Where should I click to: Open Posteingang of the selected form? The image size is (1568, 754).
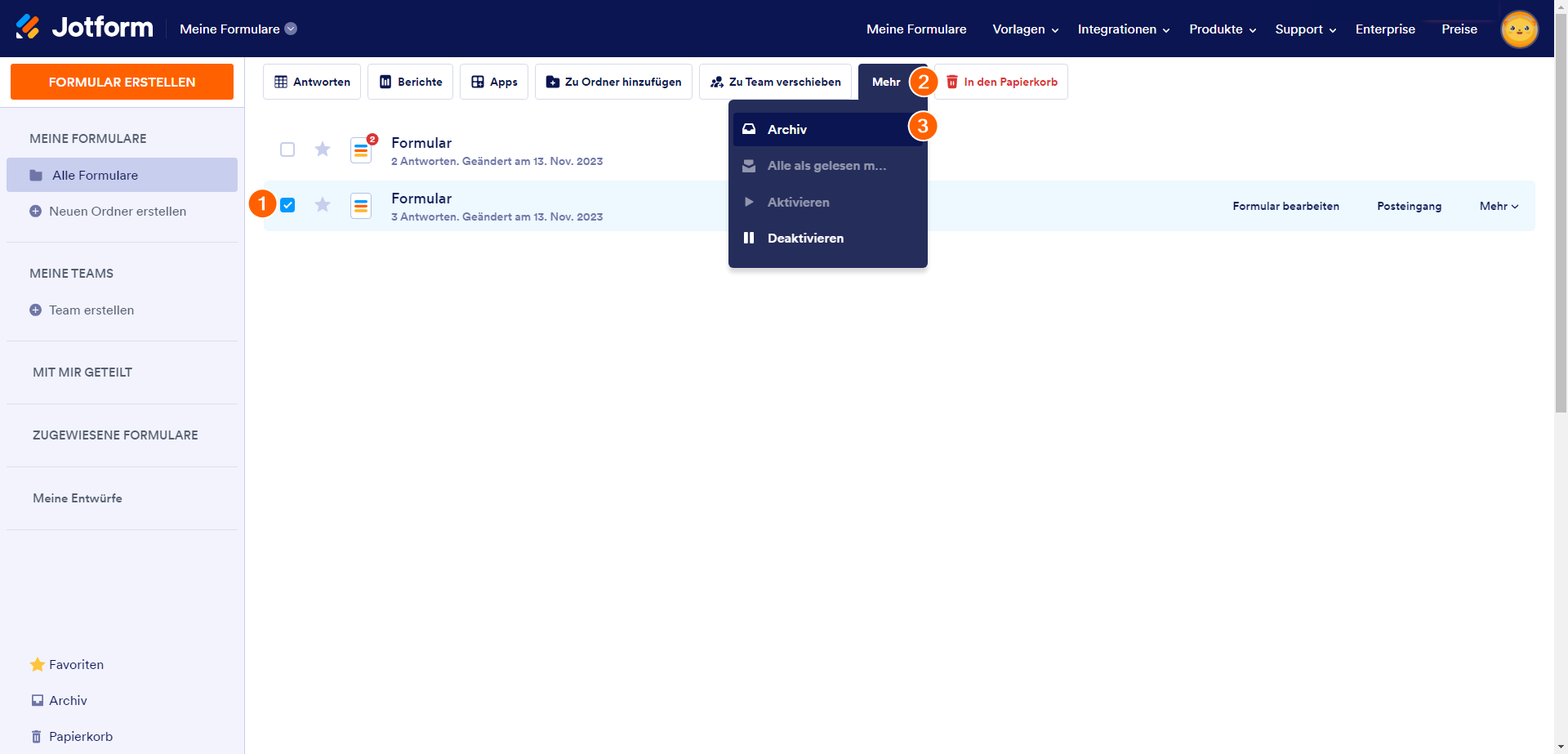click(x=1409, y=206)
